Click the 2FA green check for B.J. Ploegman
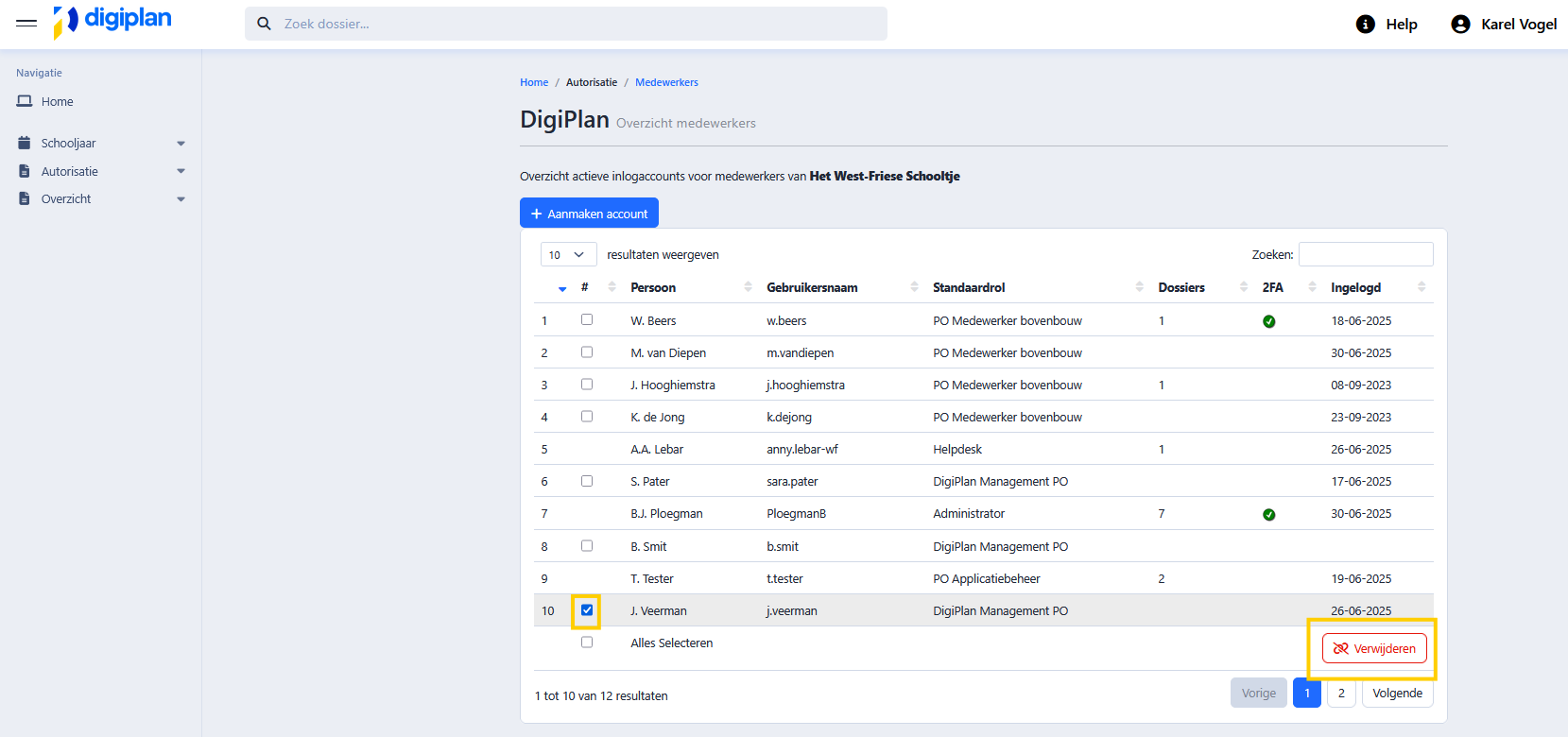 (x=1268, y=514)
